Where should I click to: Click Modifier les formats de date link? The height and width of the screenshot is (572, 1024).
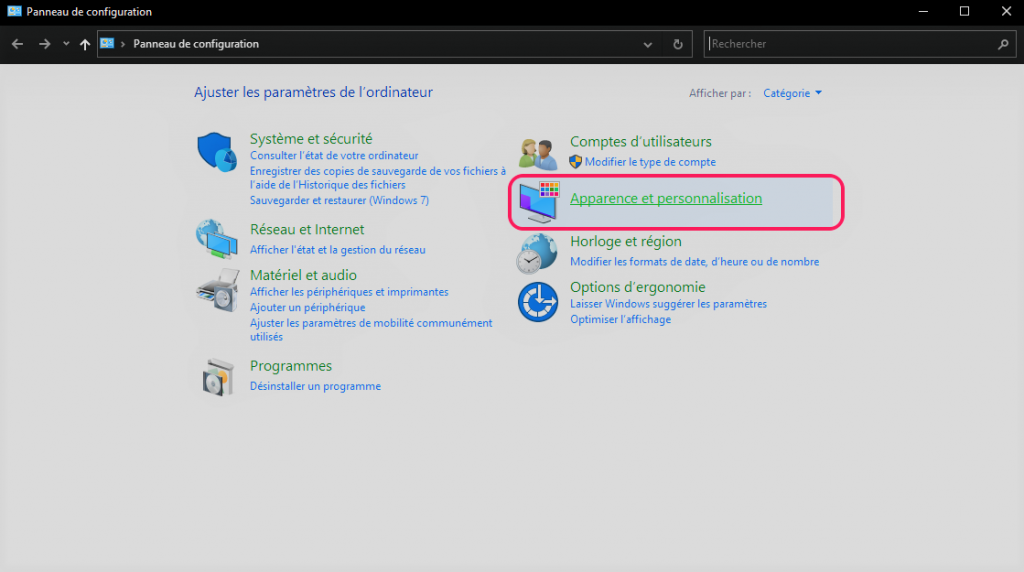694,261
